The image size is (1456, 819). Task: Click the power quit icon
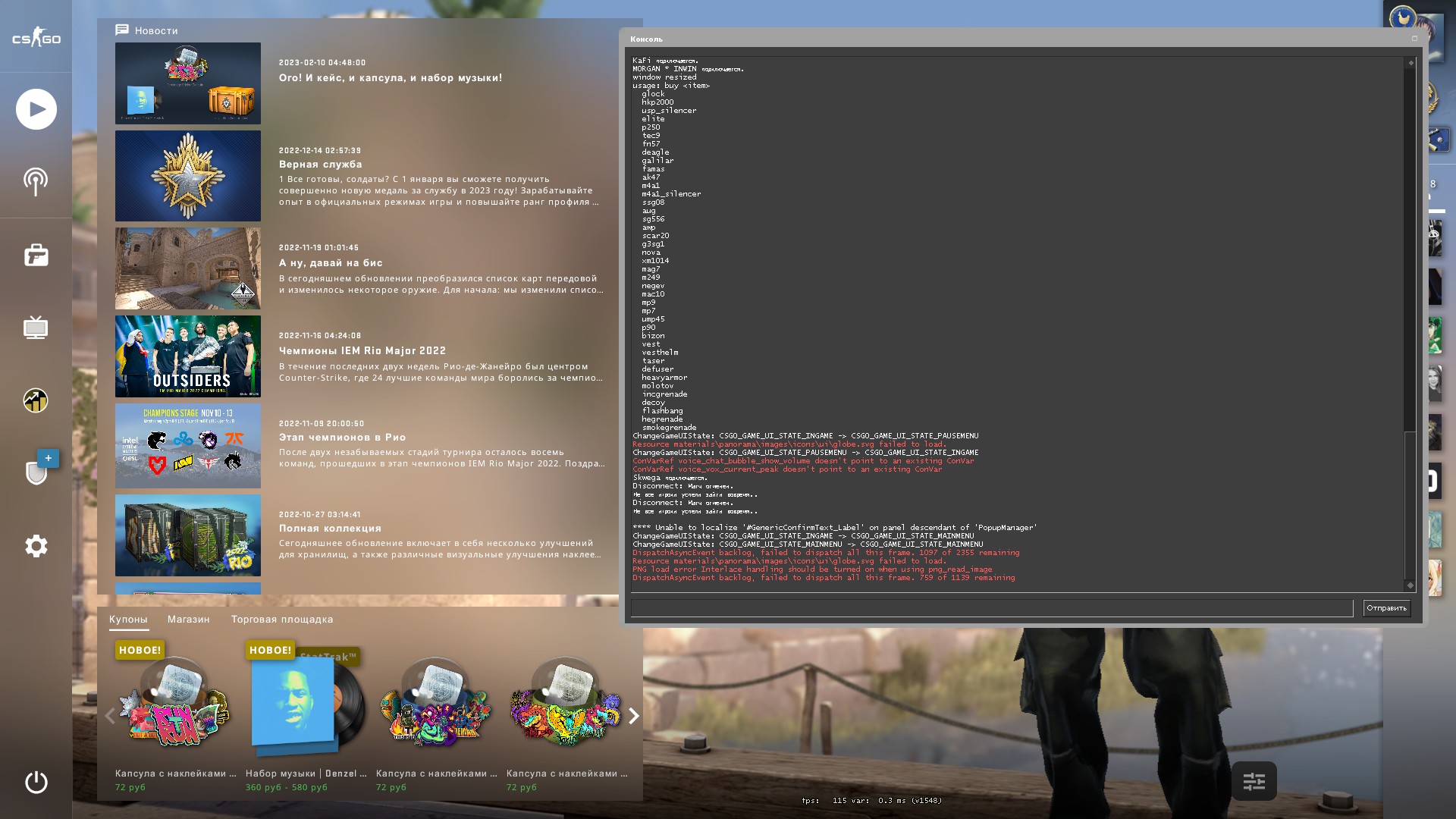click(x=36, y=782)
